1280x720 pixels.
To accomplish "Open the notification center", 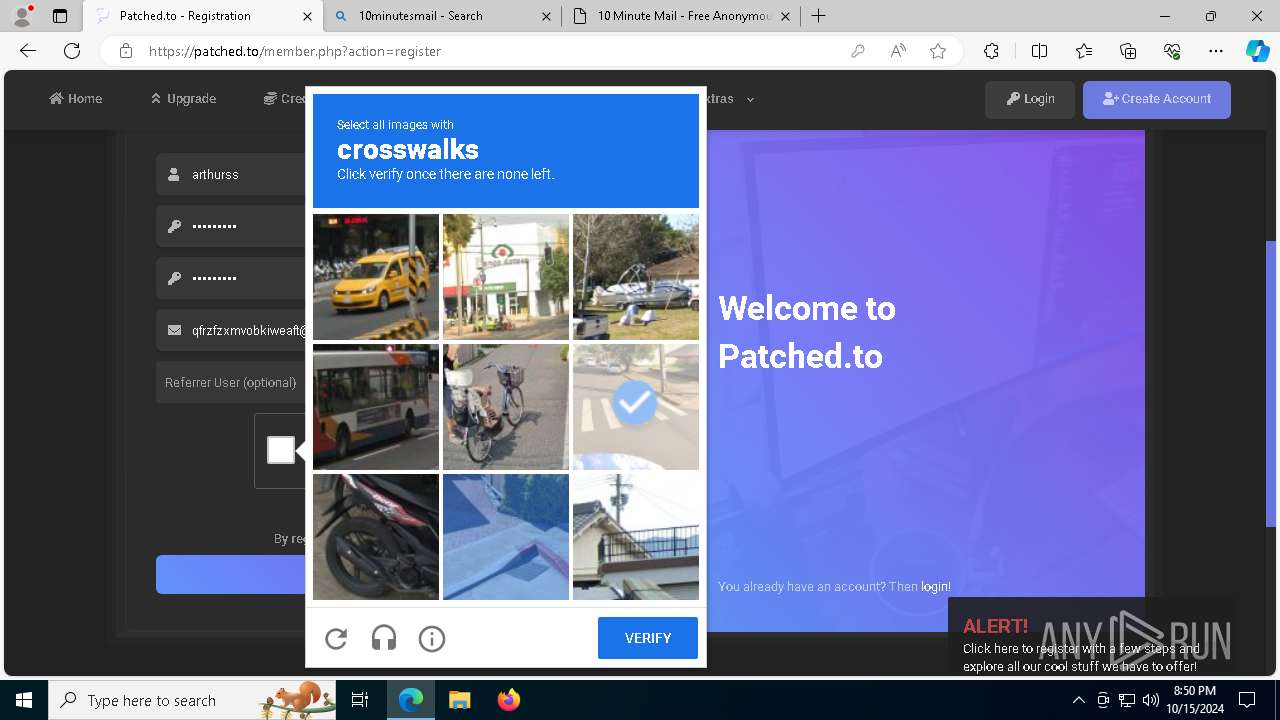I will (x=1247, y=700).
